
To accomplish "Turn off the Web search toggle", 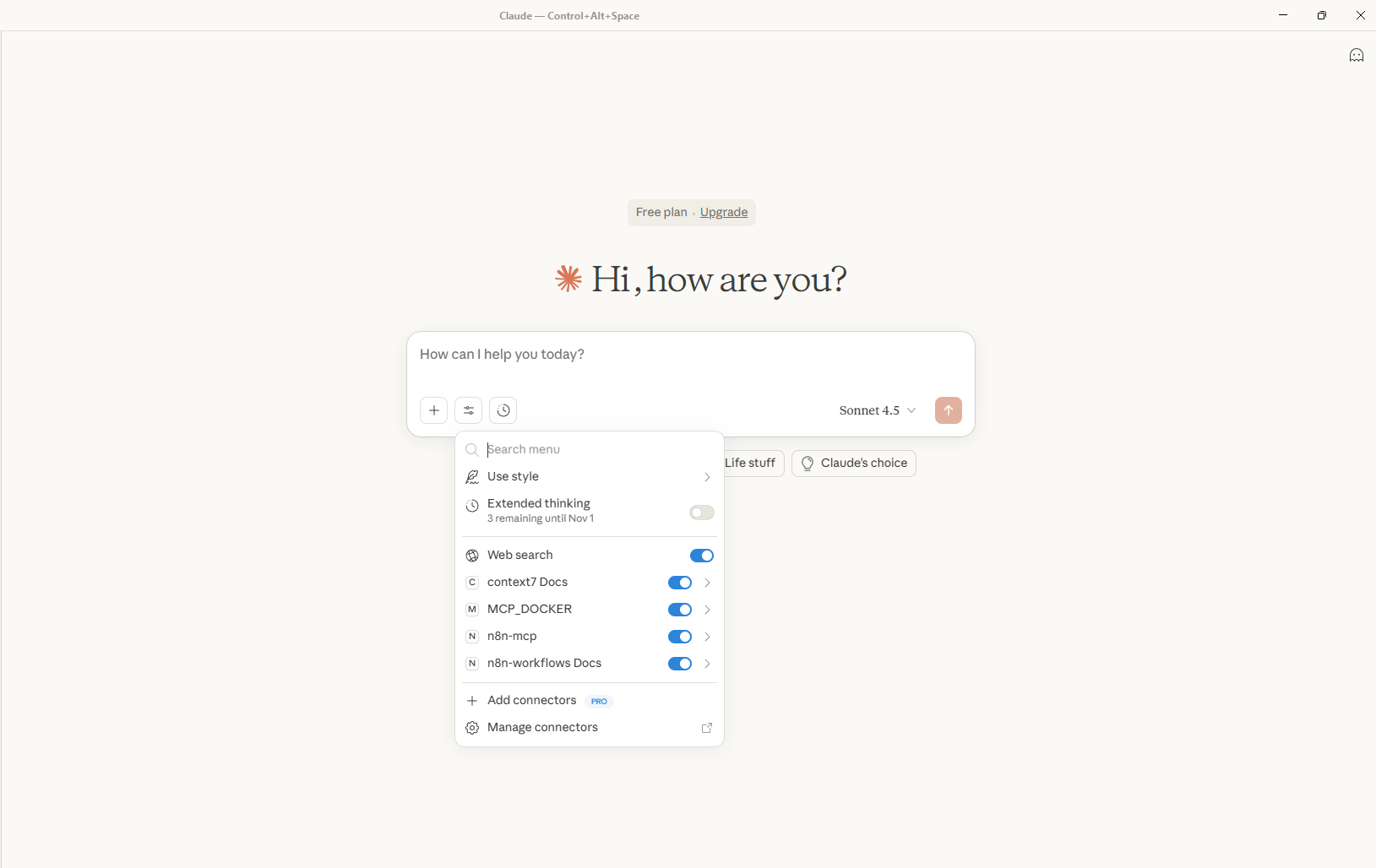I will point(702,556).
